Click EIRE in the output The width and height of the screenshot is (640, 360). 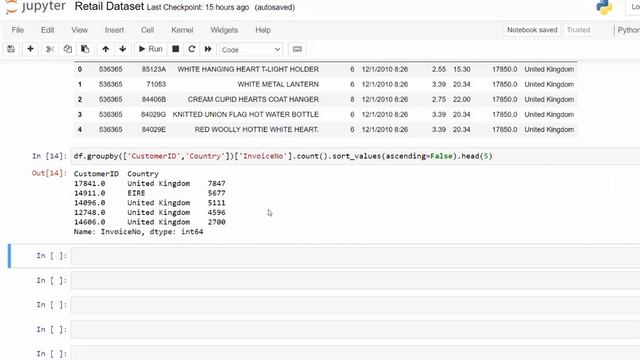(x=136, y=193)
